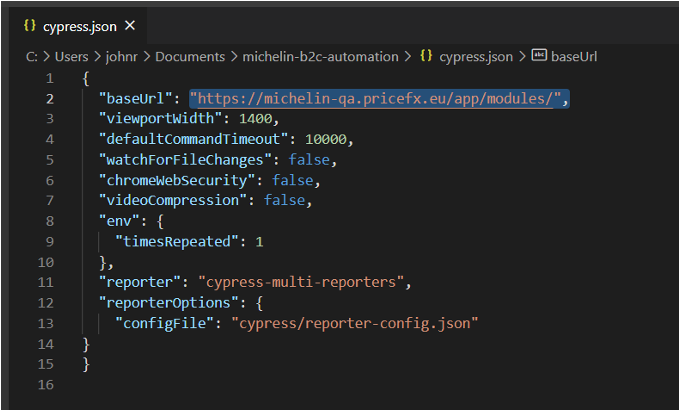Click the baseUrl symbol icon in breadcrumb
Viewport: 680px width, 410px height.
pos(539,55)
